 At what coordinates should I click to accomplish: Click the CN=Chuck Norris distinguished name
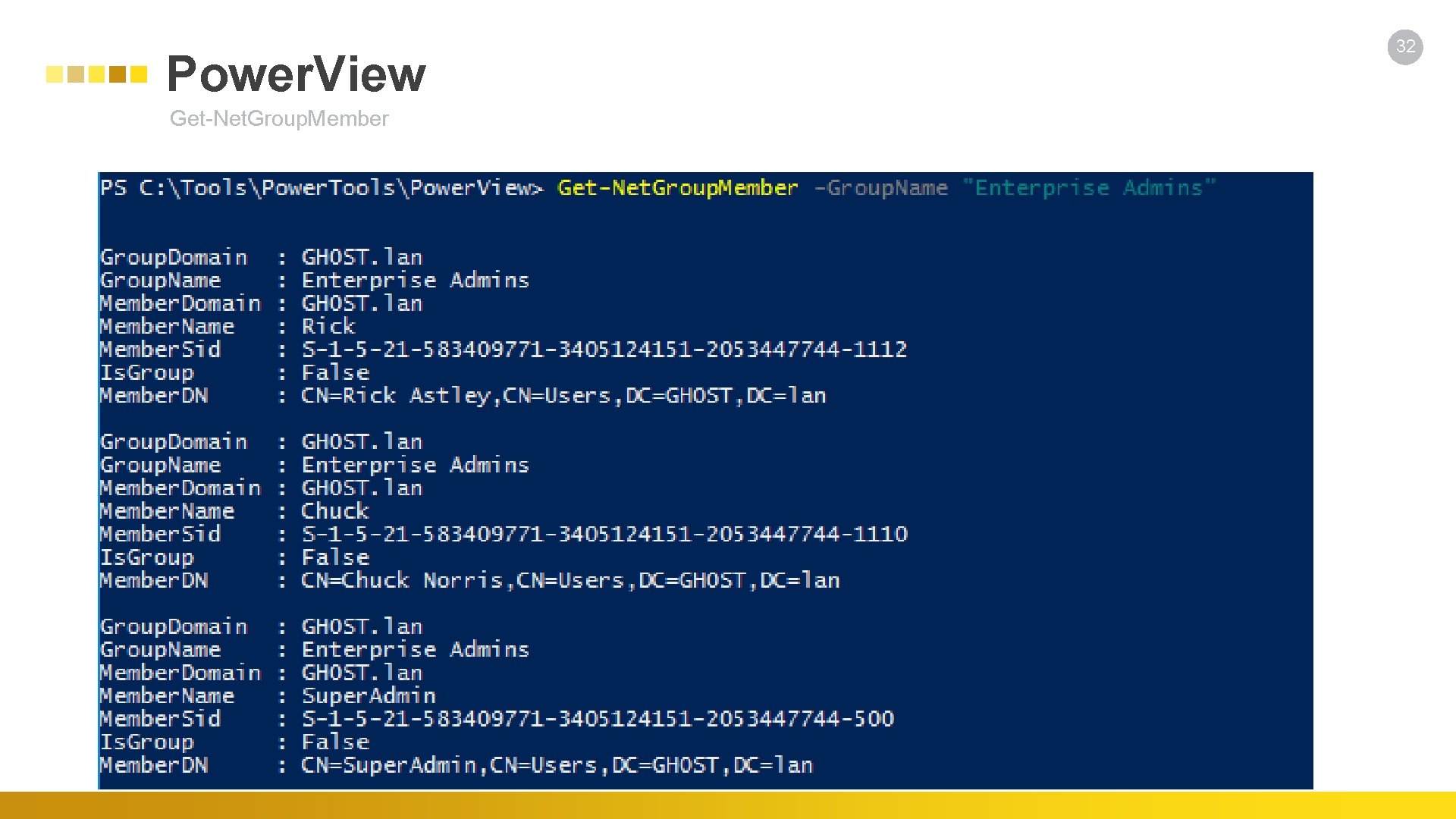click(x=570, y=581)
